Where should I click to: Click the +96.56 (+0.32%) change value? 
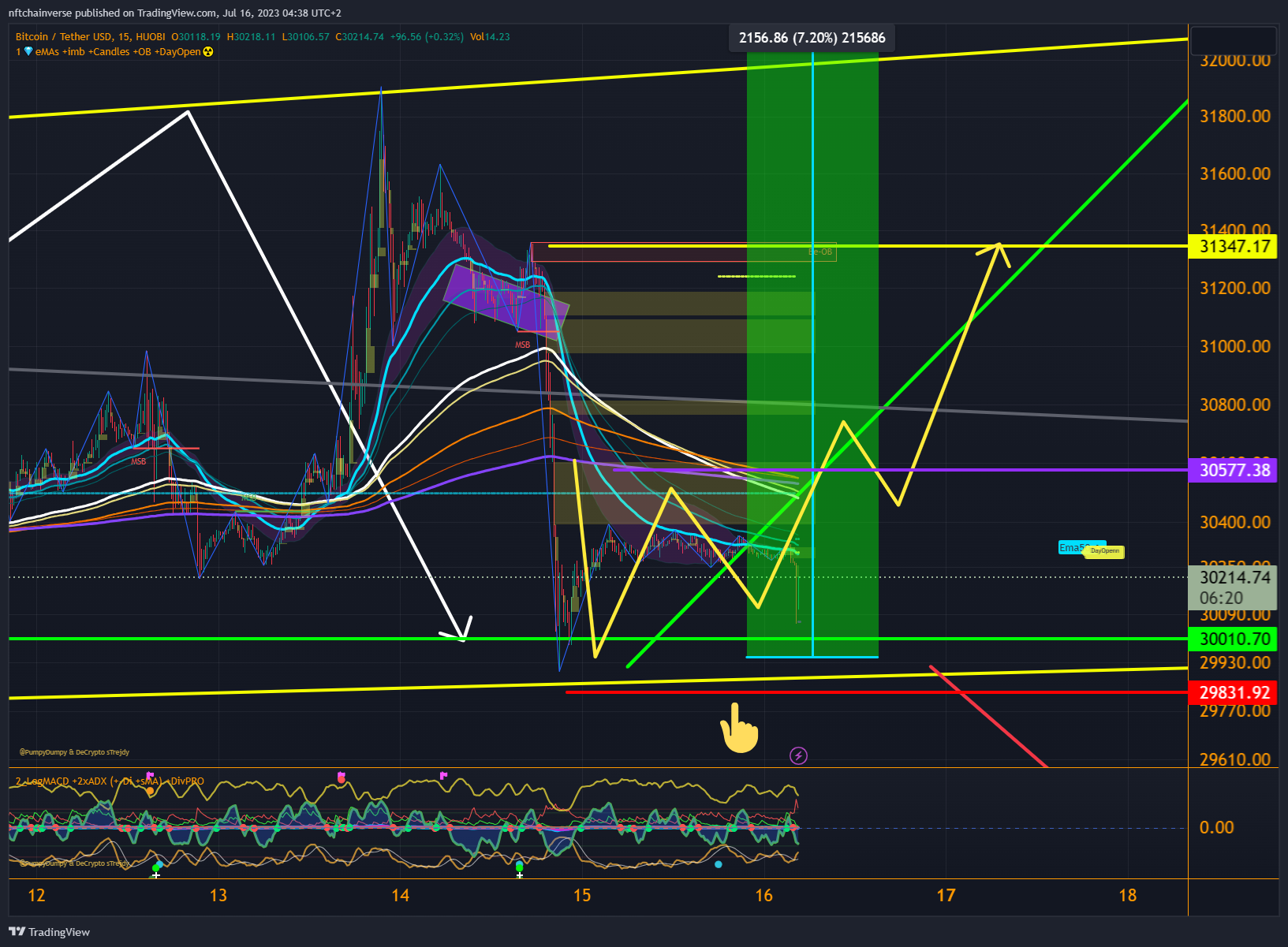point(427,37)
